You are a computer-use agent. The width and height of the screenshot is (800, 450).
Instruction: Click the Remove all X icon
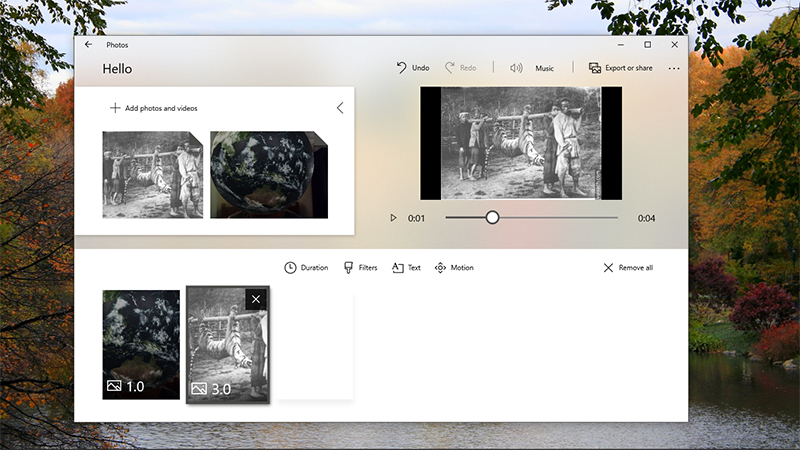(608, 268)
